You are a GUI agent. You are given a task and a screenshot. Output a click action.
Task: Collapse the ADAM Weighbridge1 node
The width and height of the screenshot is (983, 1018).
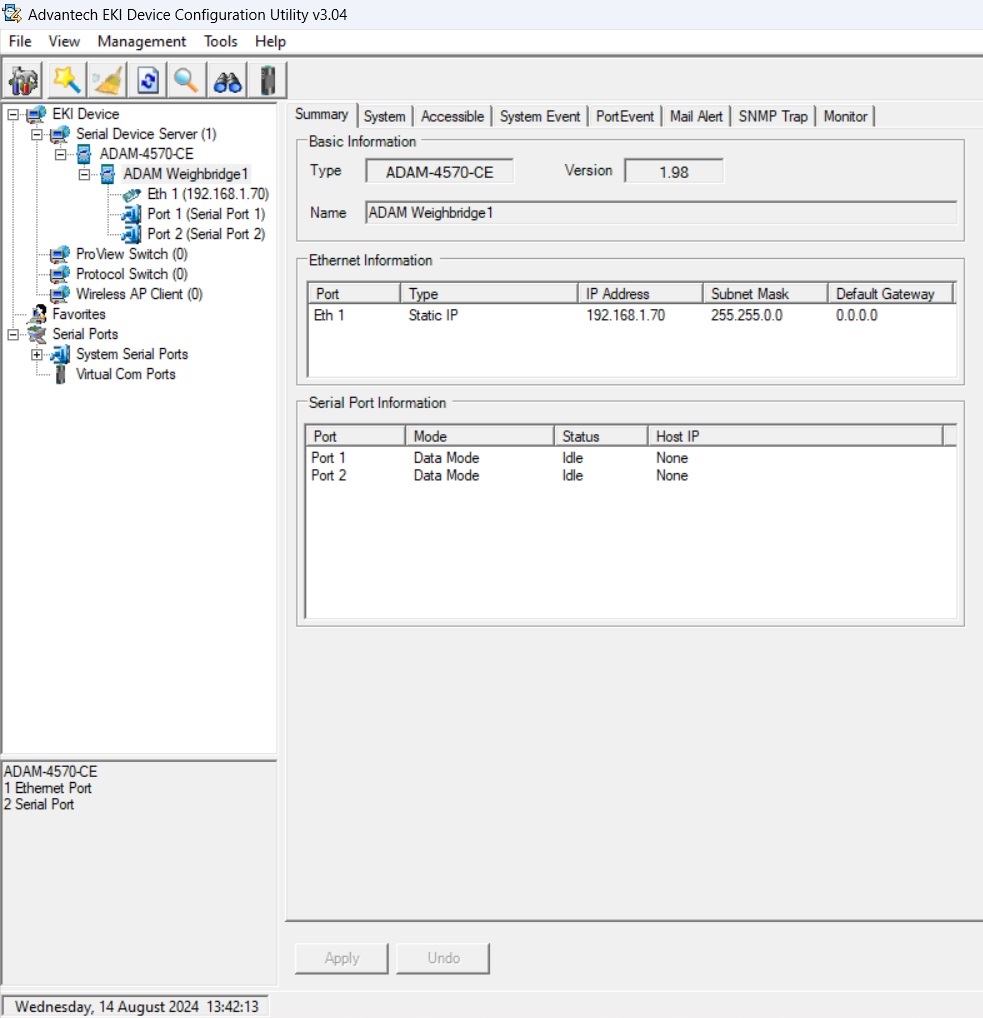(x=84, y=175)
